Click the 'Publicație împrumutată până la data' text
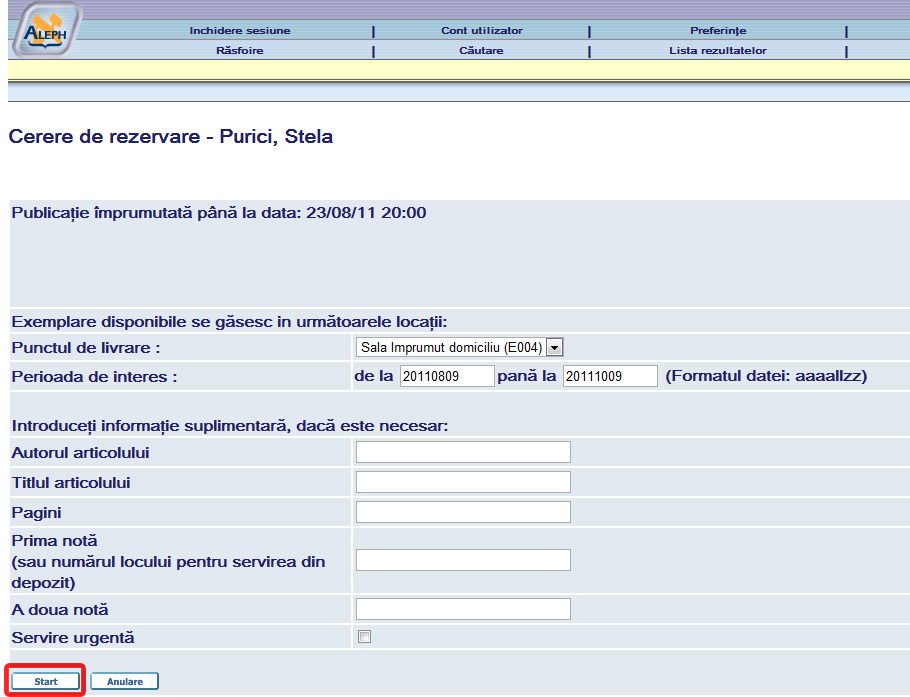Viewport: 910px width, 697px height. pos(219,212)
